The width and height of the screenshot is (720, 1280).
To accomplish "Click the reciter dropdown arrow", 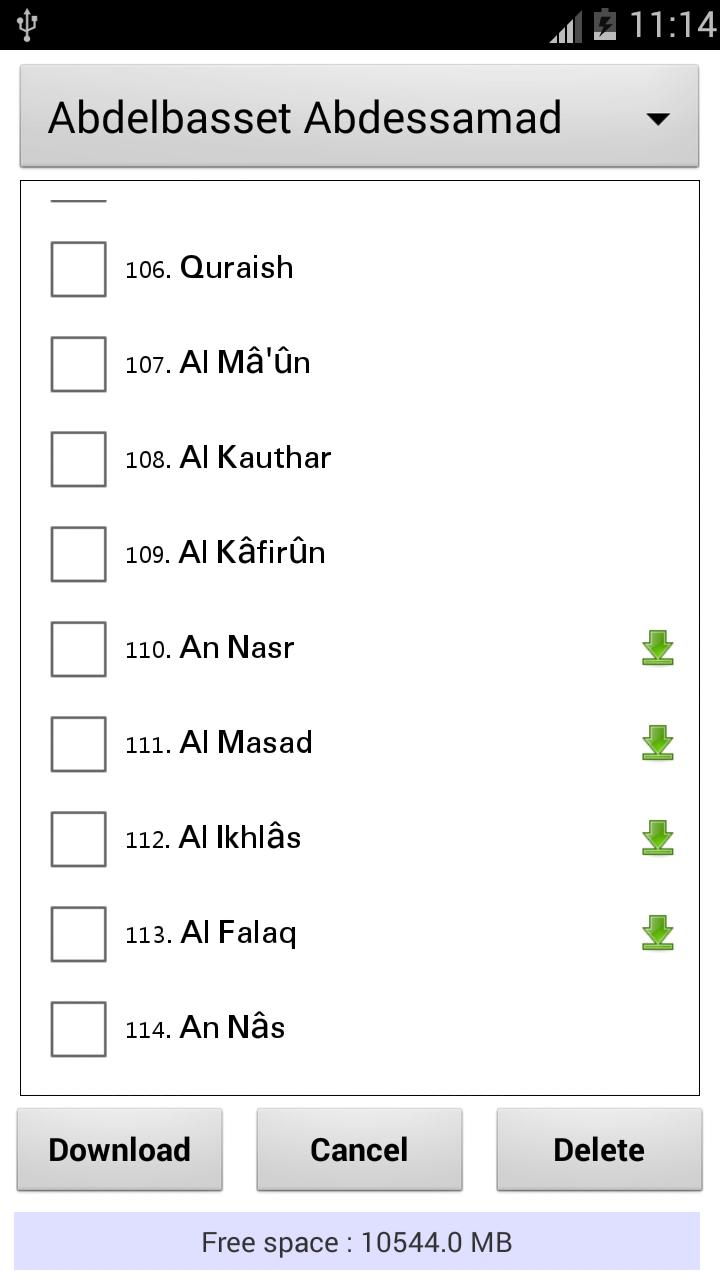I will (657, 119).
